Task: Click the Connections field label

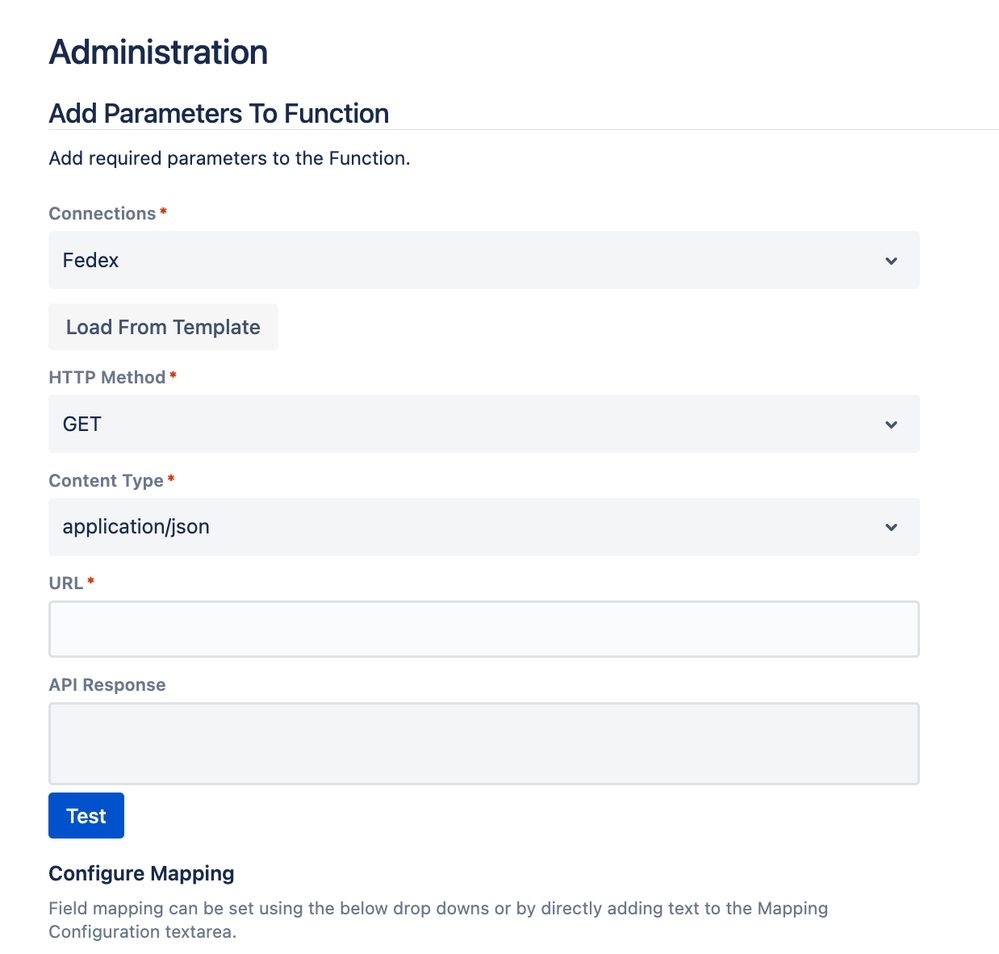Action: (x=102, y=213)
